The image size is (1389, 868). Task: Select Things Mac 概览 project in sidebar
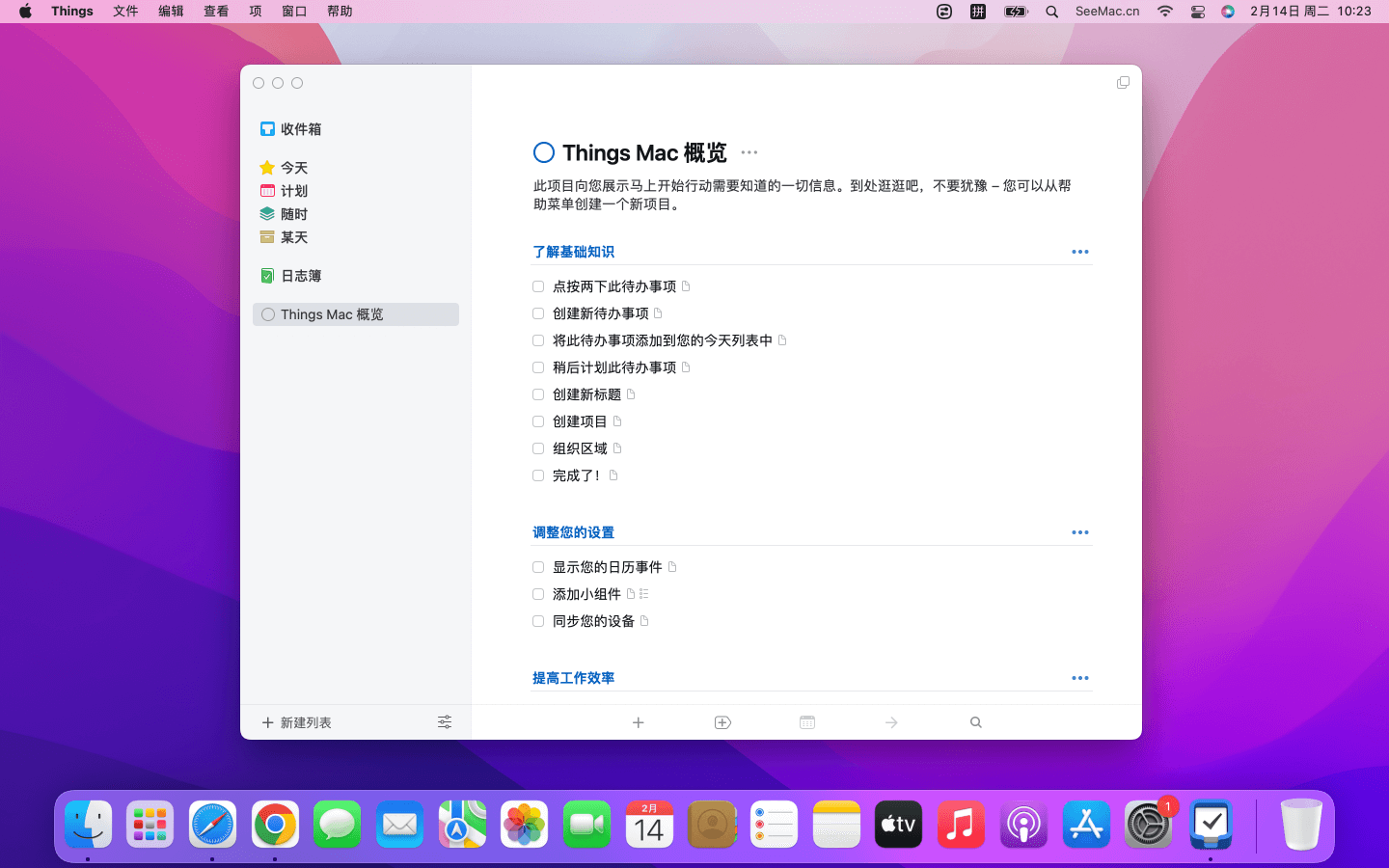tap(356, 314)
